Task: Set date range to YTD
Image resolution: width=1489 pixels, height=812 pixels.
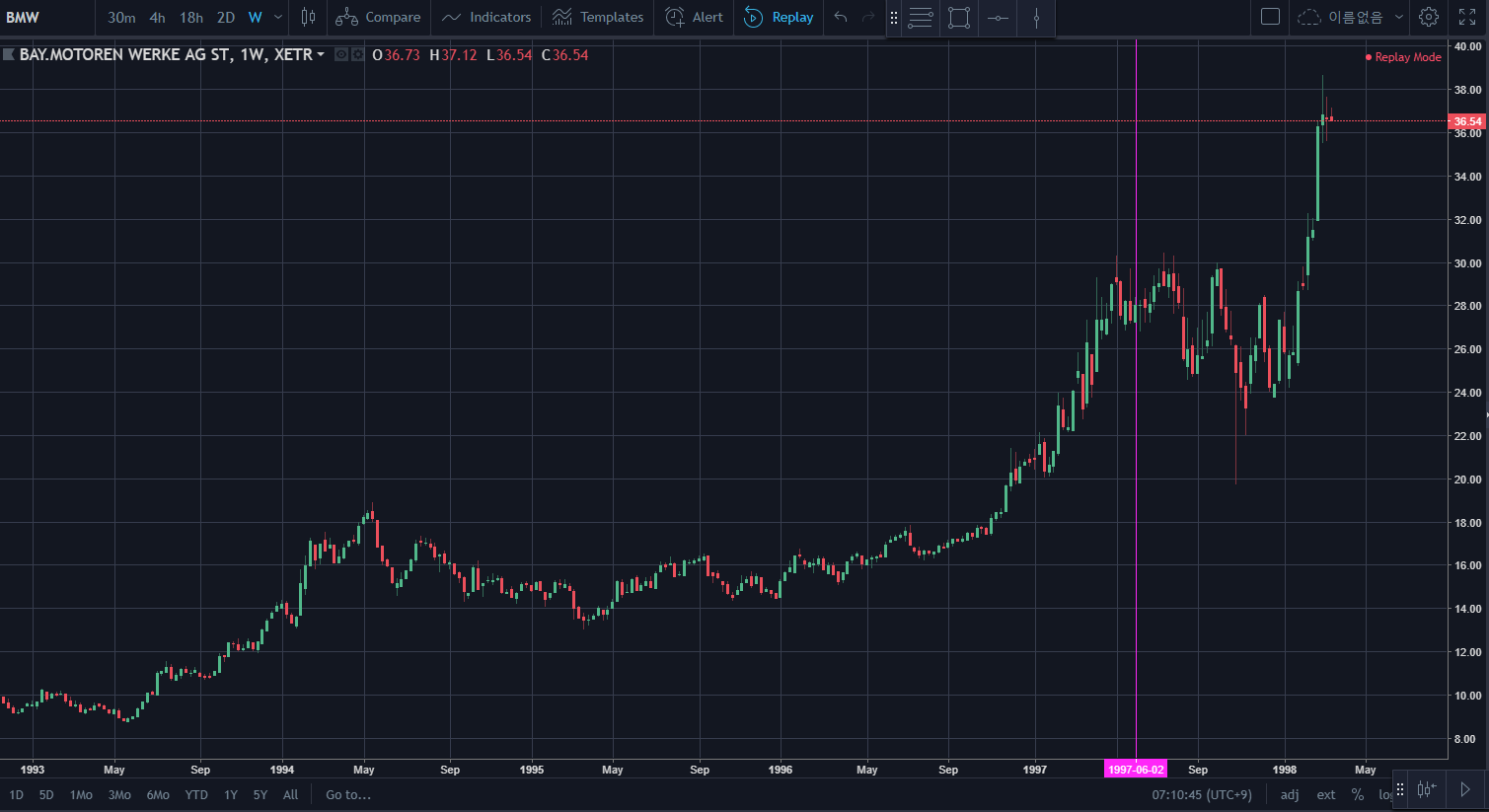Action: click(x=196, y=794)
